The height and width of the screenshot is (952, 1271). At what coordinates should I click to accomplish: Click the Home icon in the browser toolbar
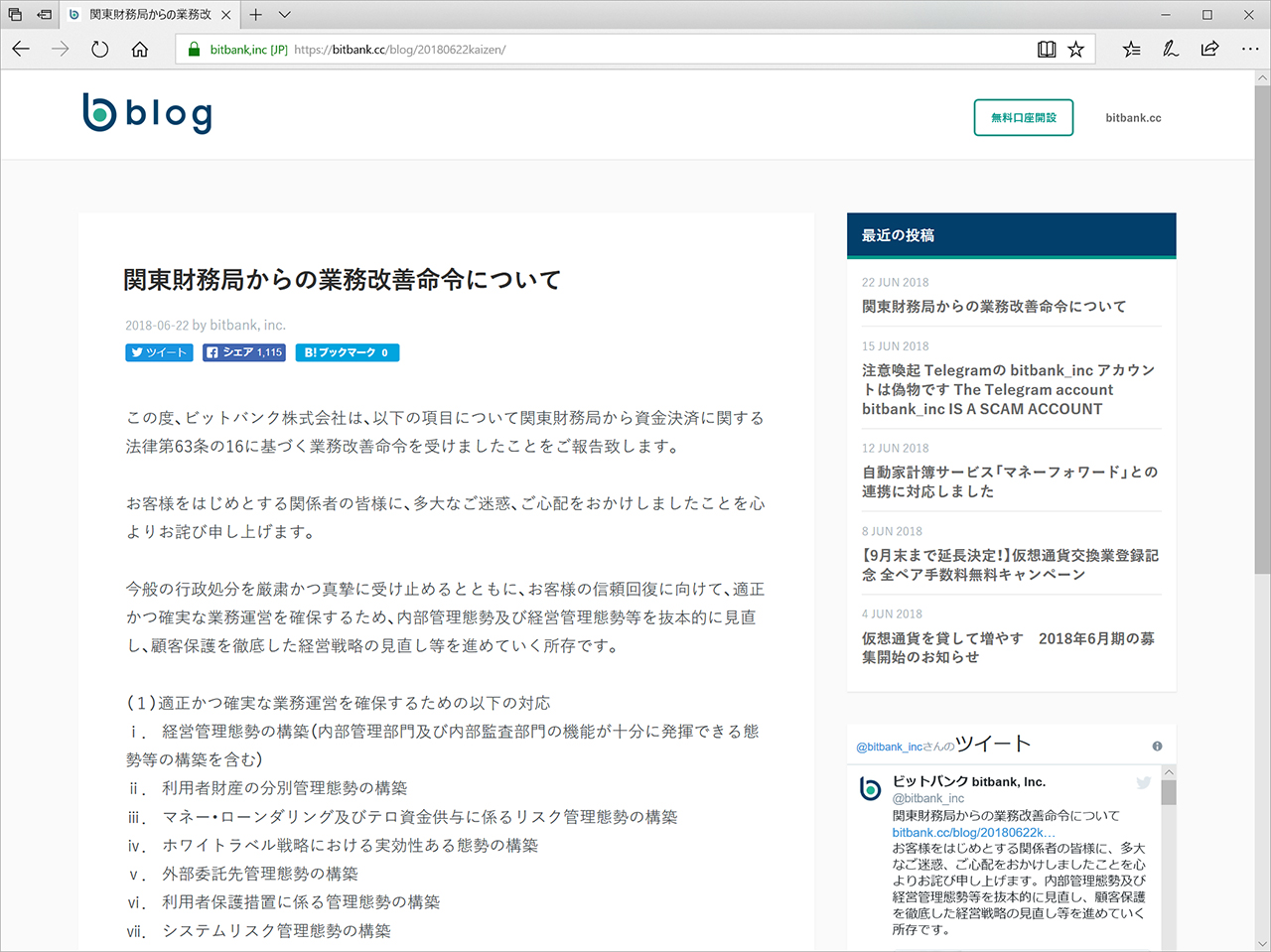click(139, 48)
